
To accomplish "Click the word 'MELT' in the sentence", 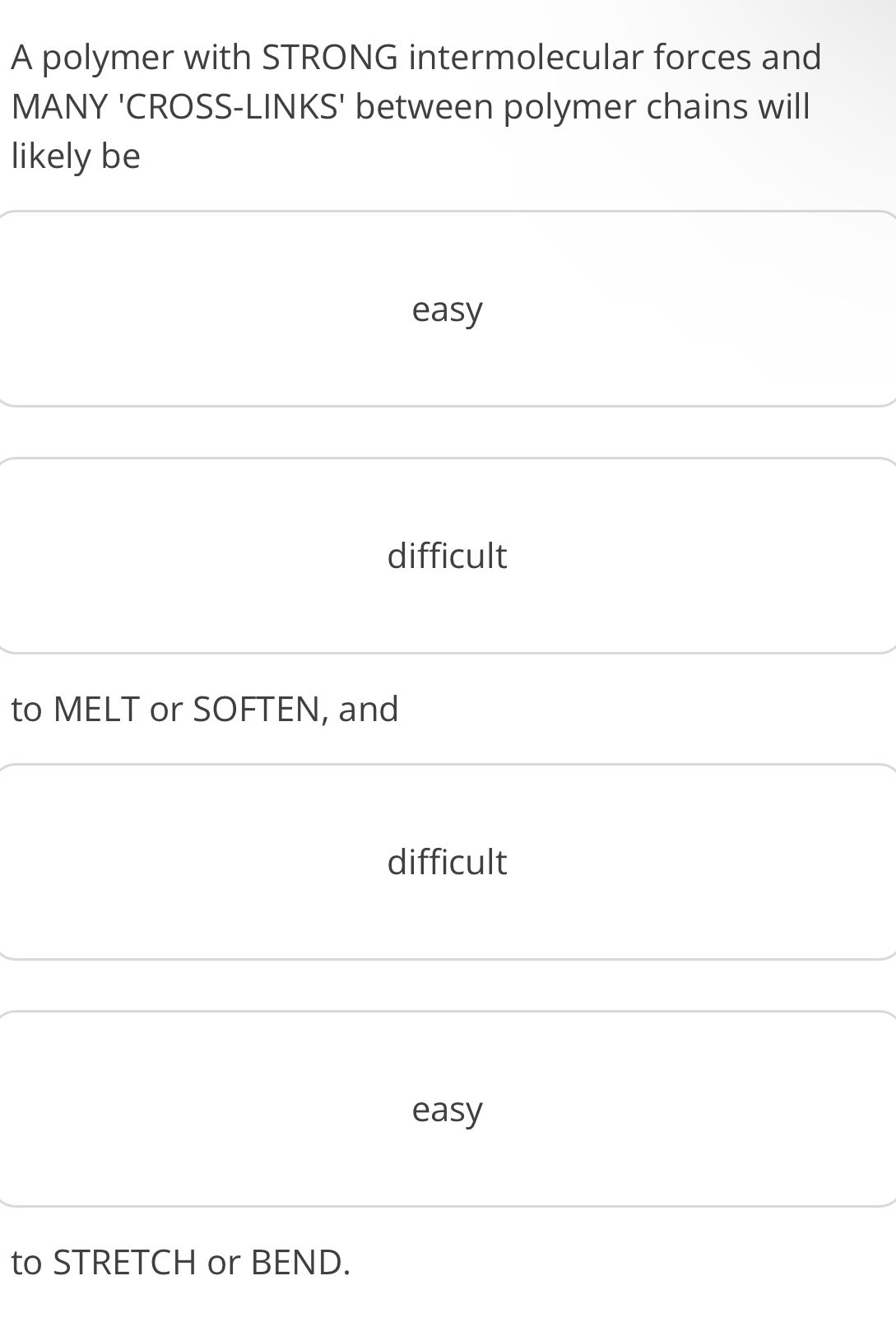I will (95, 709).
